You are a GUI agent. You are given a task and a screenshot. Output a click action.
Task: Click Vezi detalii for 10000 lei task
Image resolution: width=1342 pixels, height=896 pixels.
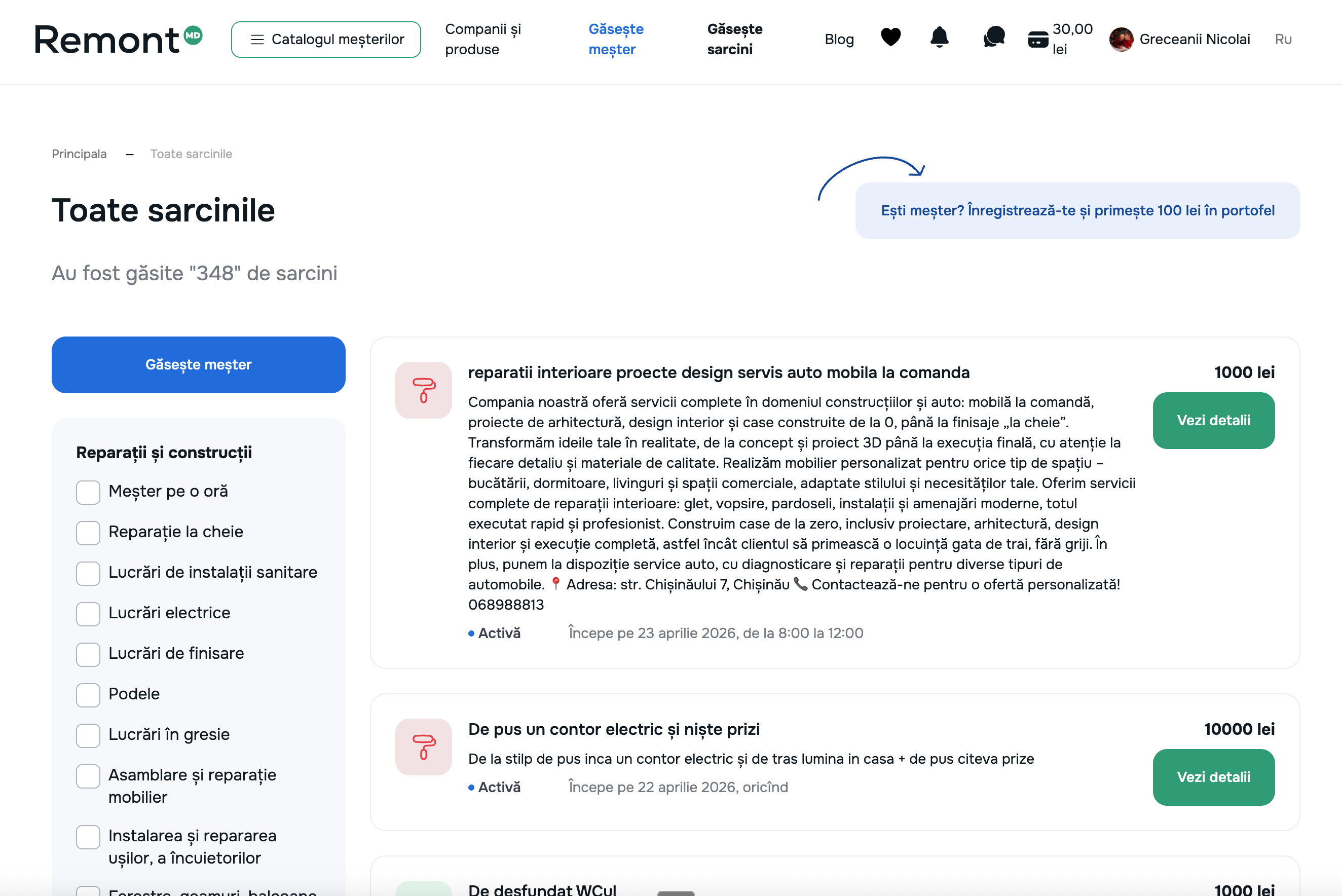[1213, 776]
